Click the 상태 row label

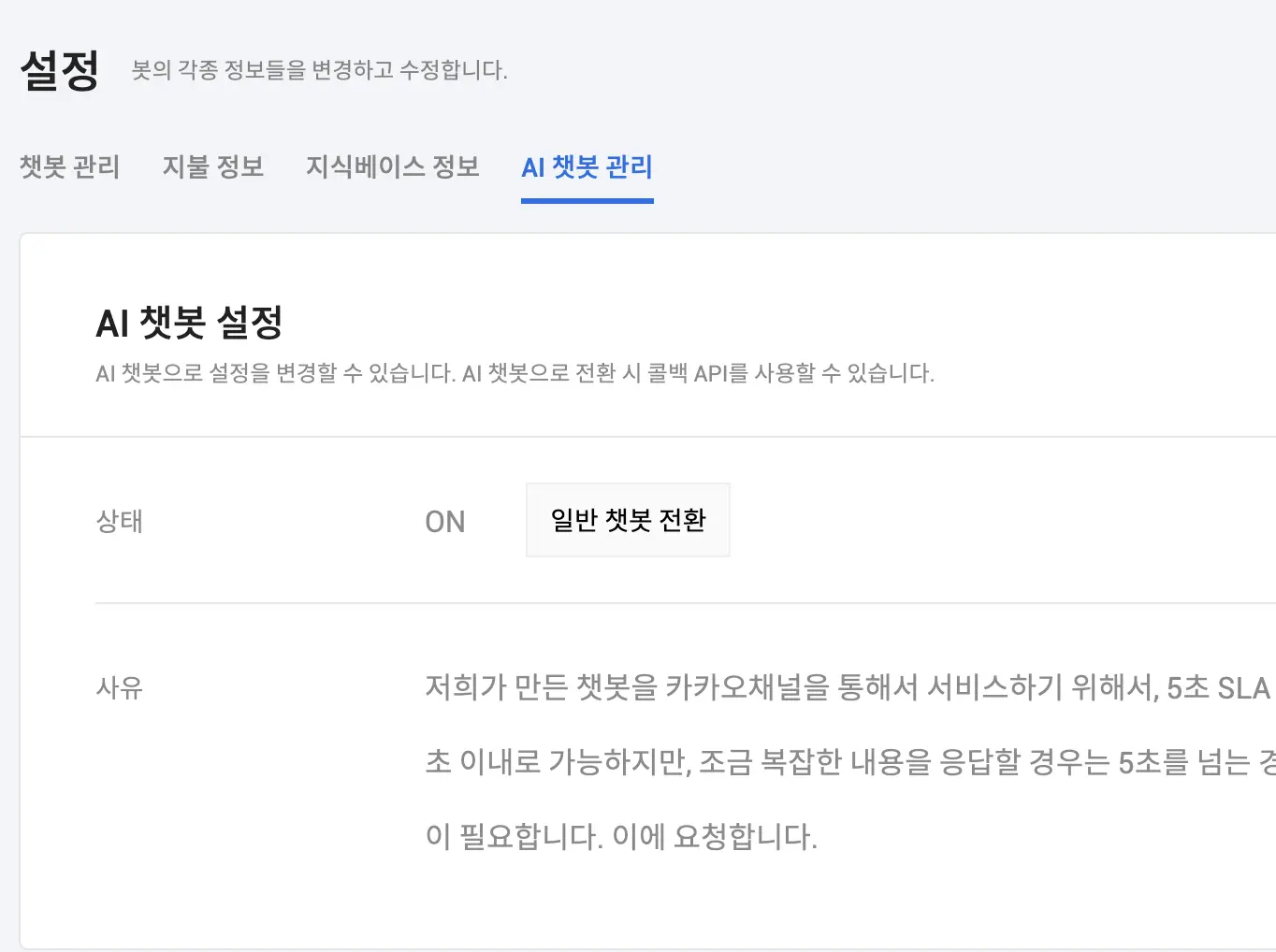[120, 521]
